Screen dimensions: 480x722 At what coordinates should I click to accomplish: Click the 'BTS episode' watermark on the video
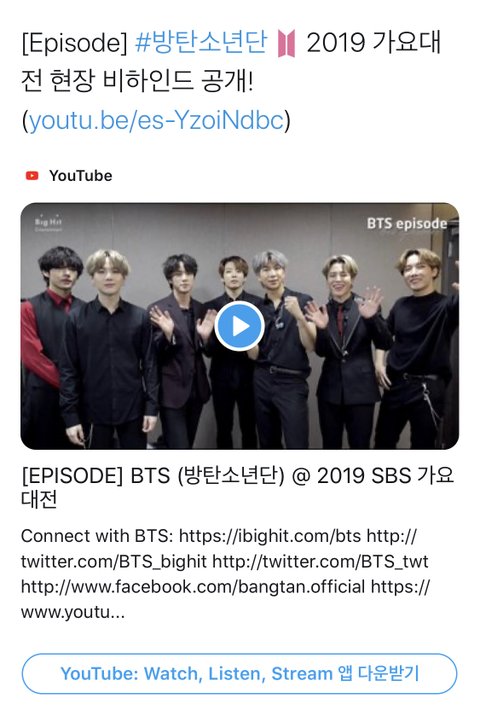coord(407,224)
